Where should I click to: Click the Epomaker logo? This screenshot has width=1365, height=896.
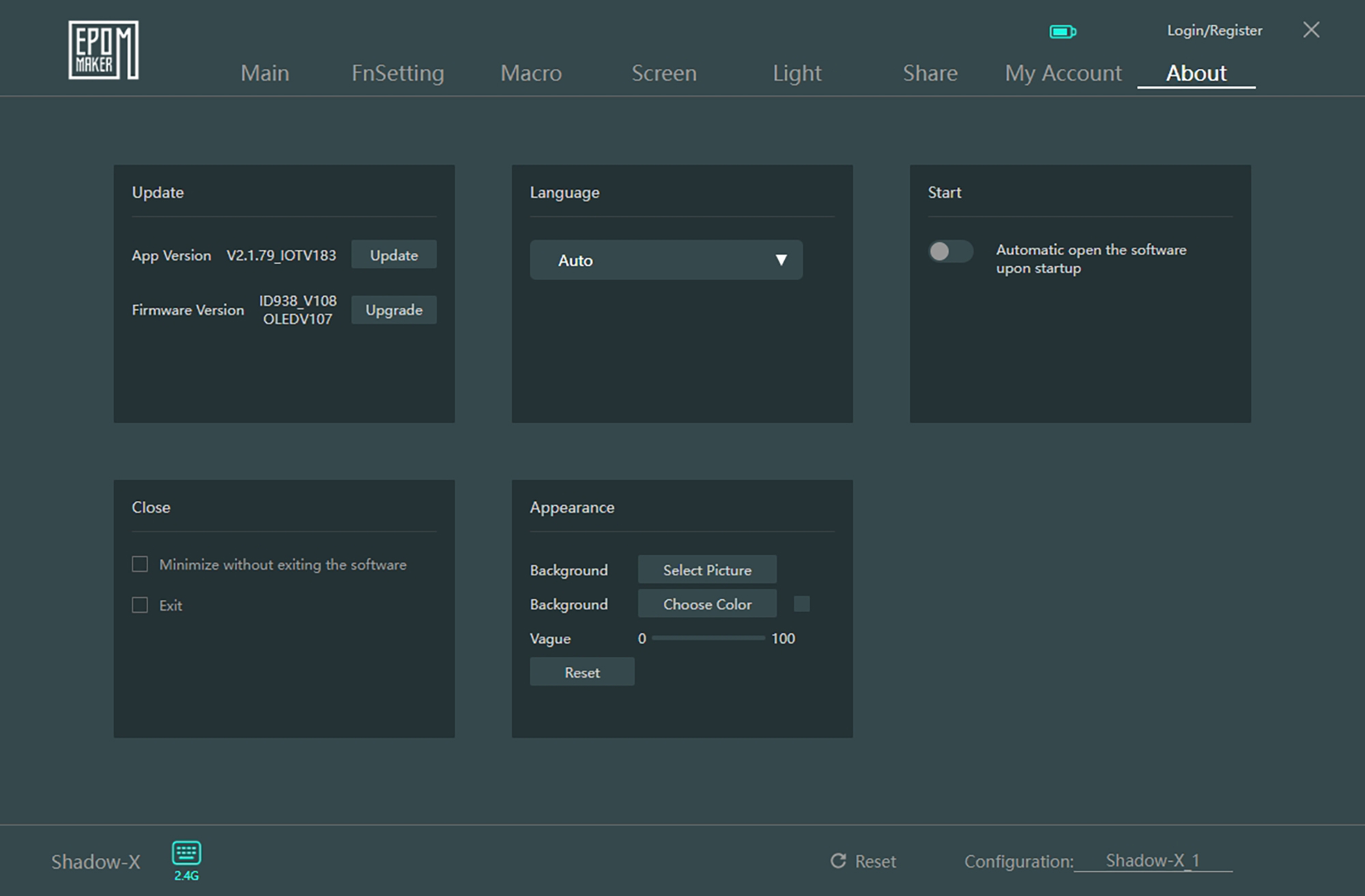pyautogui.click(x=103, y=50)
